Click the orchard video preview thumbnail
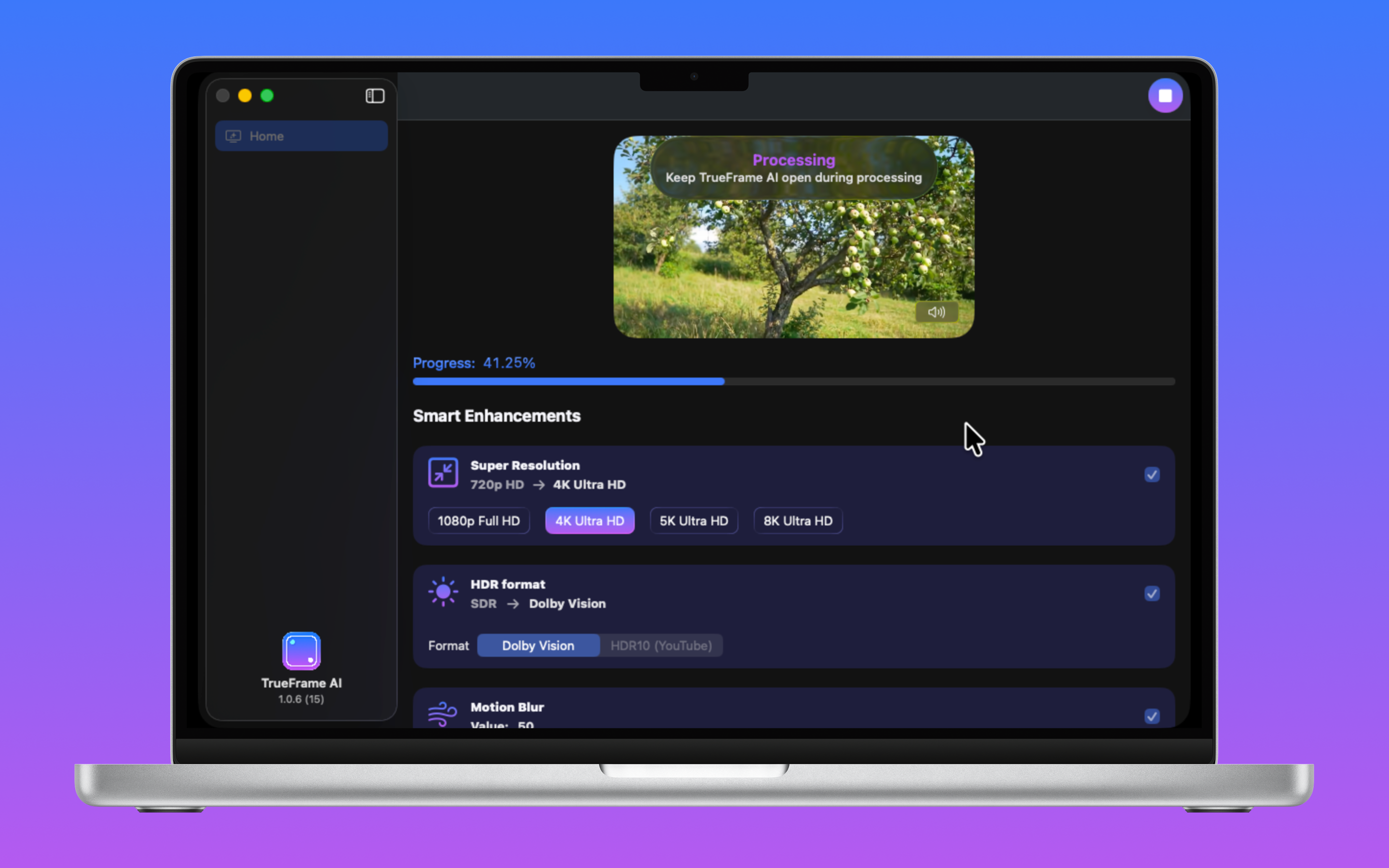 (x=794, y=236)
